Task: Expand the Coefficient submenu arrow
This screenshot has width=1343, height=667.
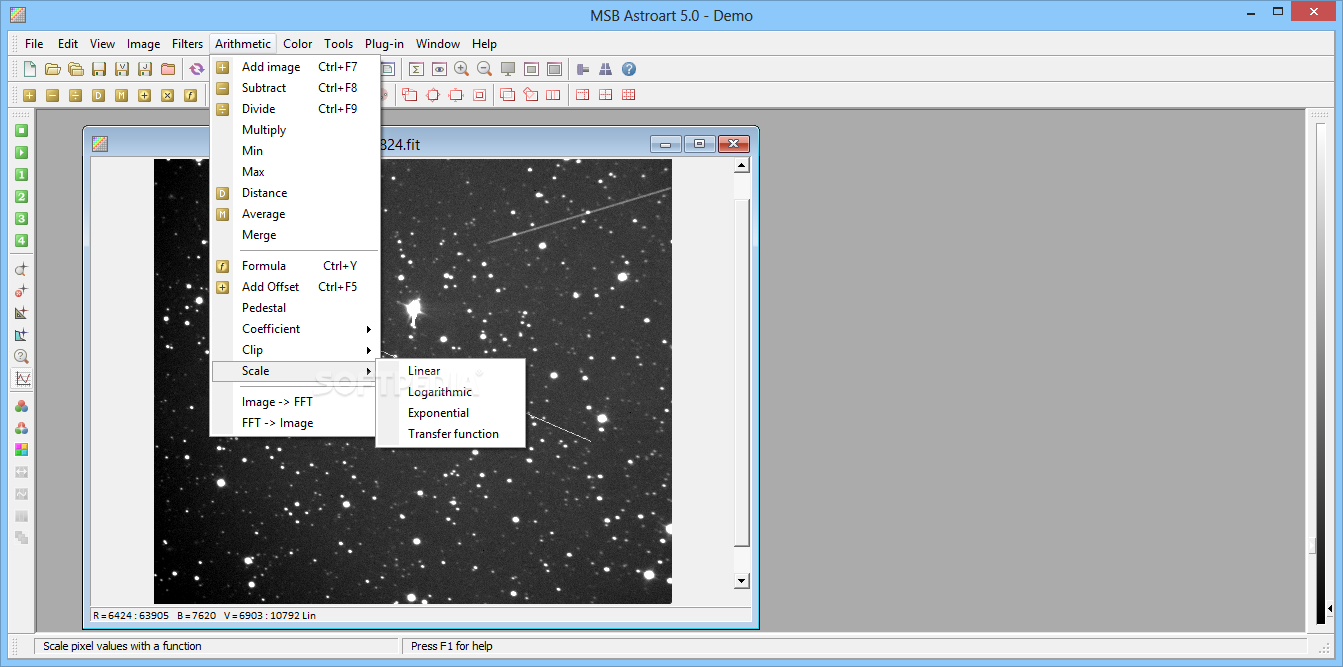Action: point(369,329)
